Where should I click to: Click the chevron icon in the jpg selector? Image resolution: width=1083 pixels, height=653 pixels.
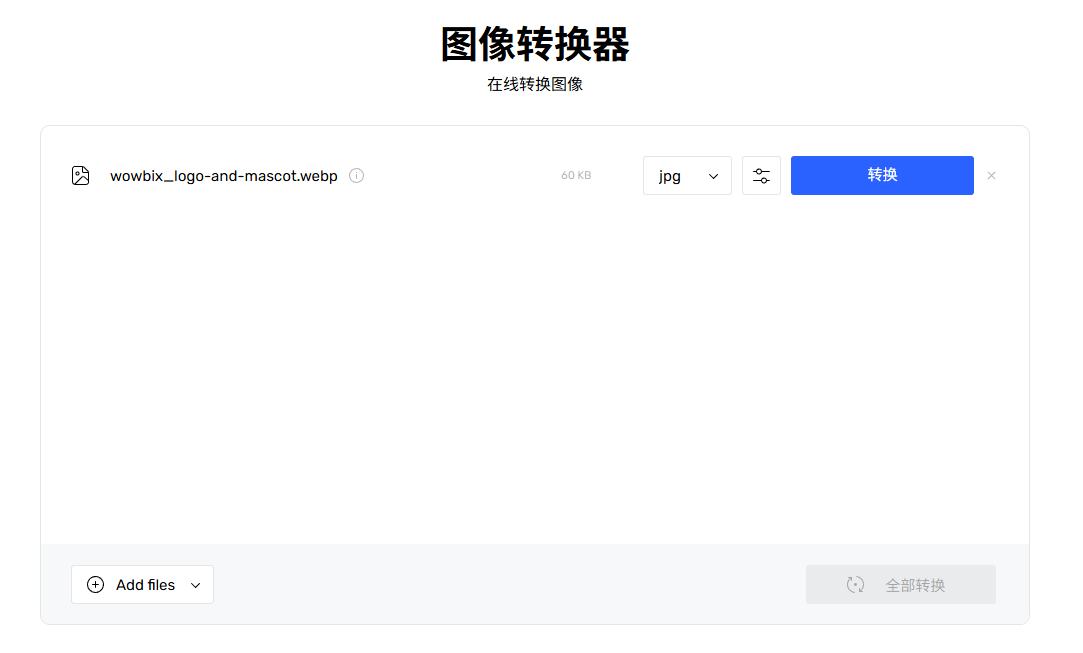(x=715, y=175)
